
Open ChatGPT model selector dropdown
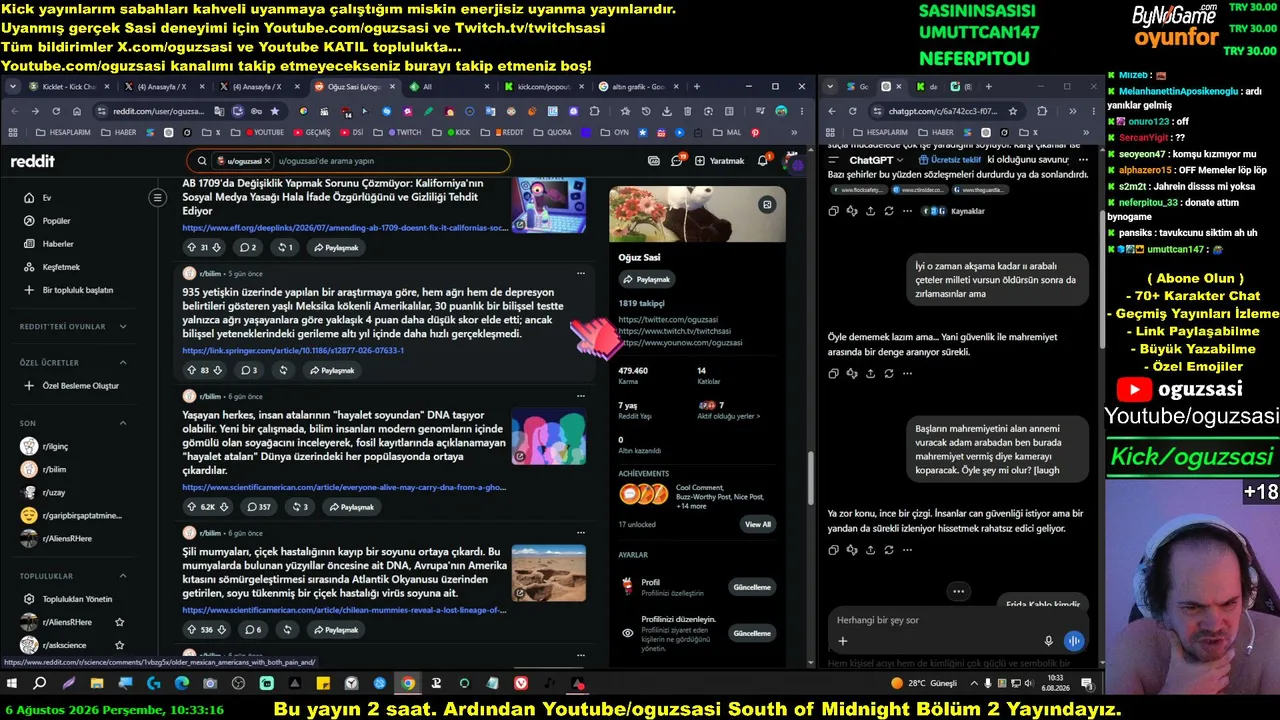pyautogui.click(x=876, y=160)
